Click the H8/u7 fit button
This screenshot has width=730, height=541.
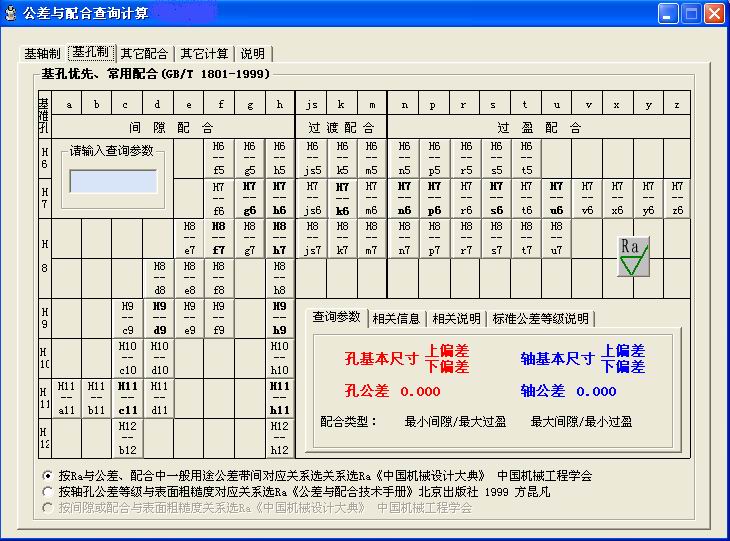pos(556,238)
